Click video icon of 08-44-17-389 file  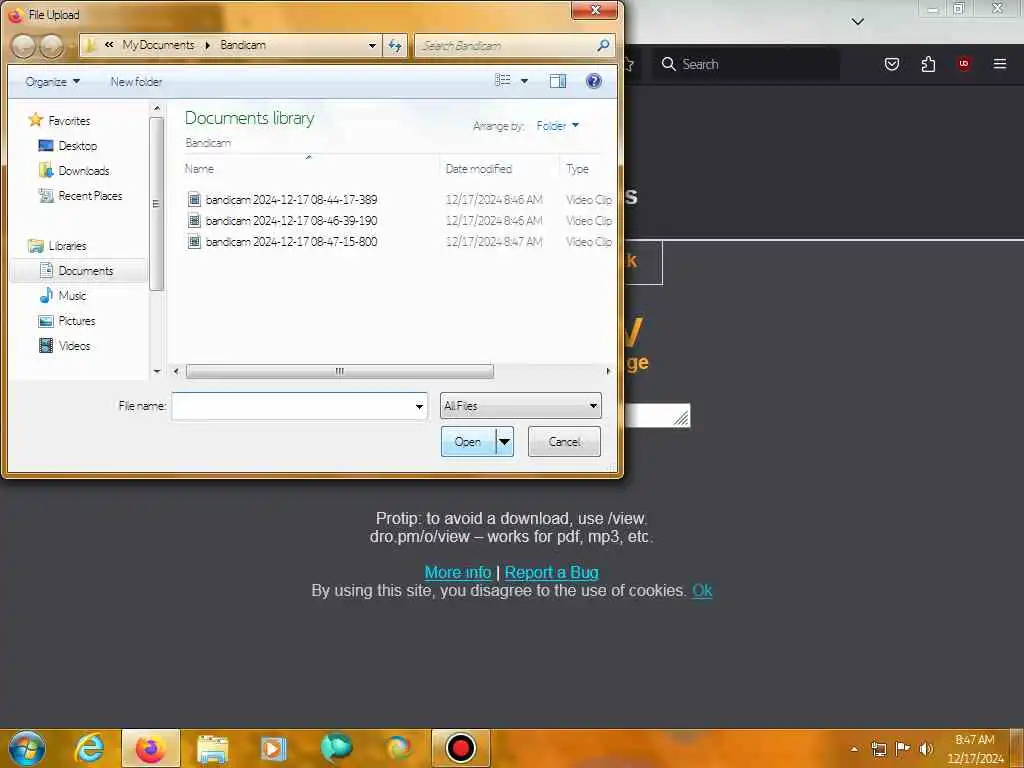194,199
